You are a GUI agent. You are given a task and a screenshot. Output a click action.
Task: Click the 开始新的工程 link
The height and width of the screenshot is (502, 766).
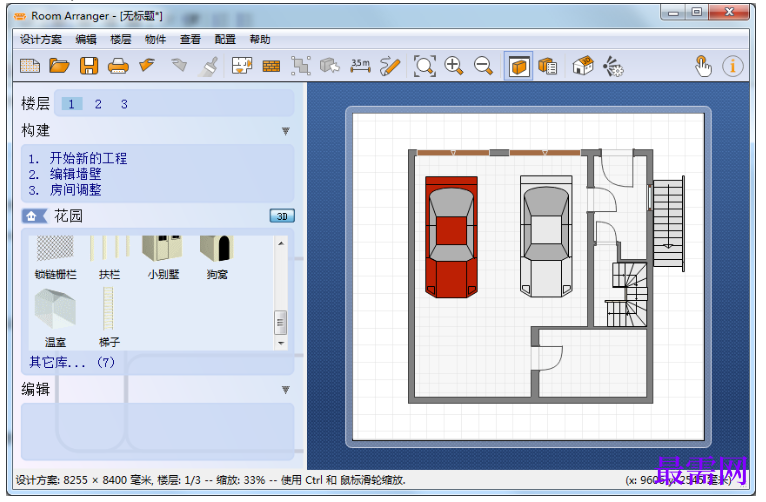(x=88, y=158)
